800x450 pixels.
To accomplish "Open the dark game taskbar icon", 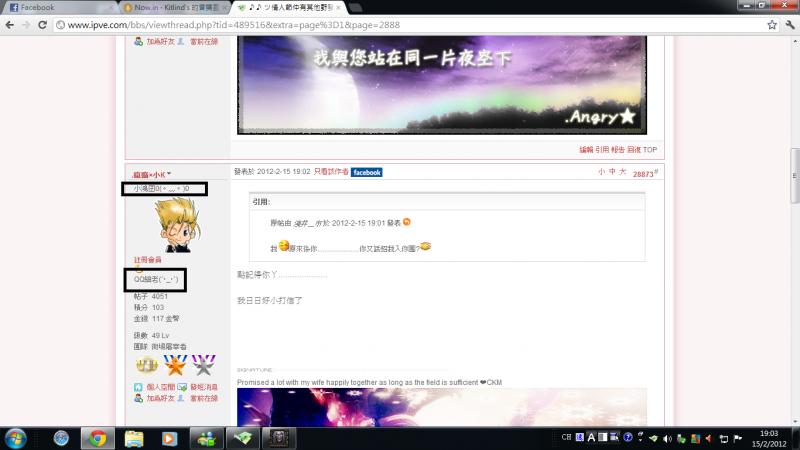I will [x=279, y=438].
